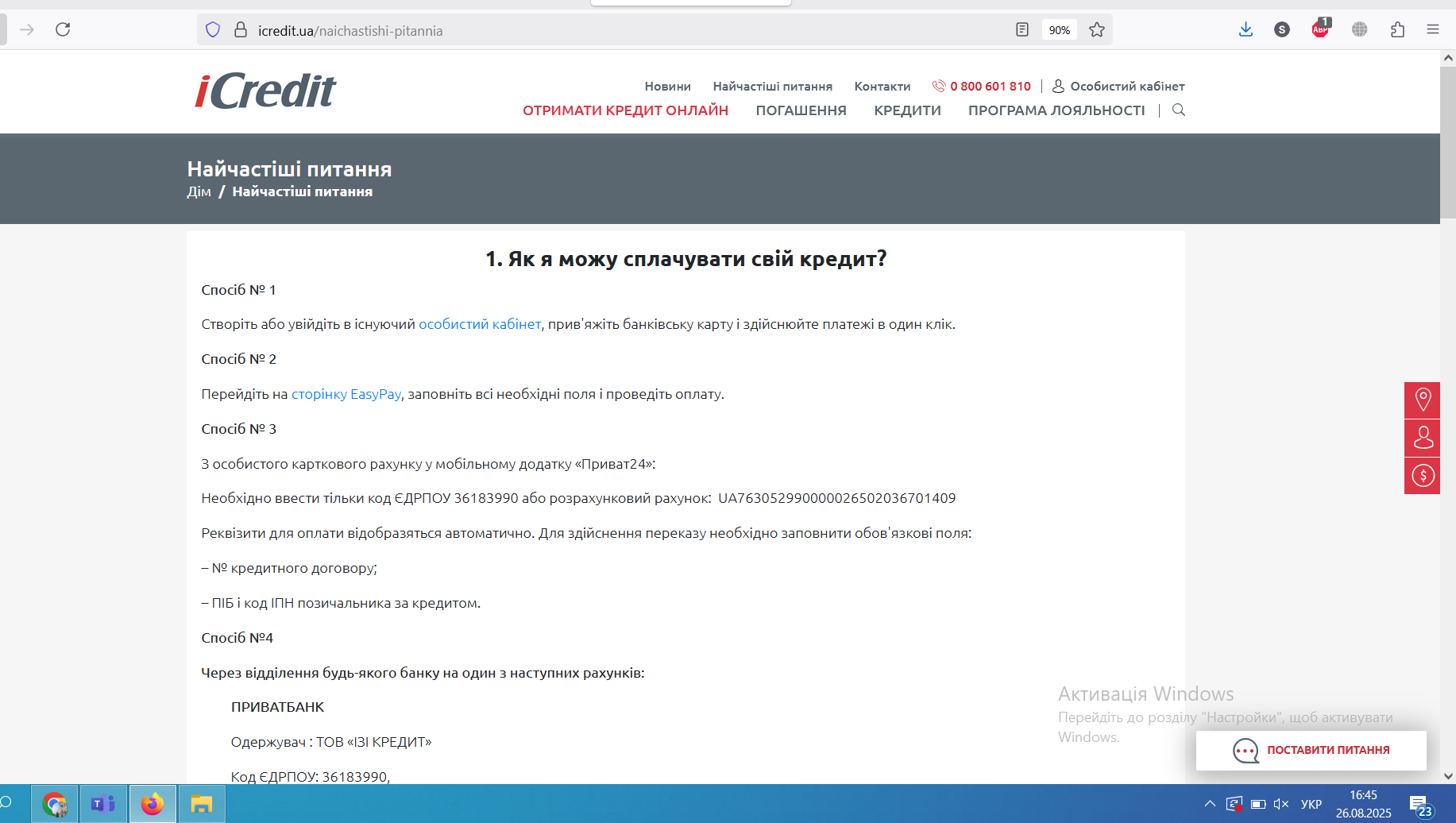Click the site search magnifier icon
The width and height of the screenshot is (1456, 823).
click(x=1179, y=110)
